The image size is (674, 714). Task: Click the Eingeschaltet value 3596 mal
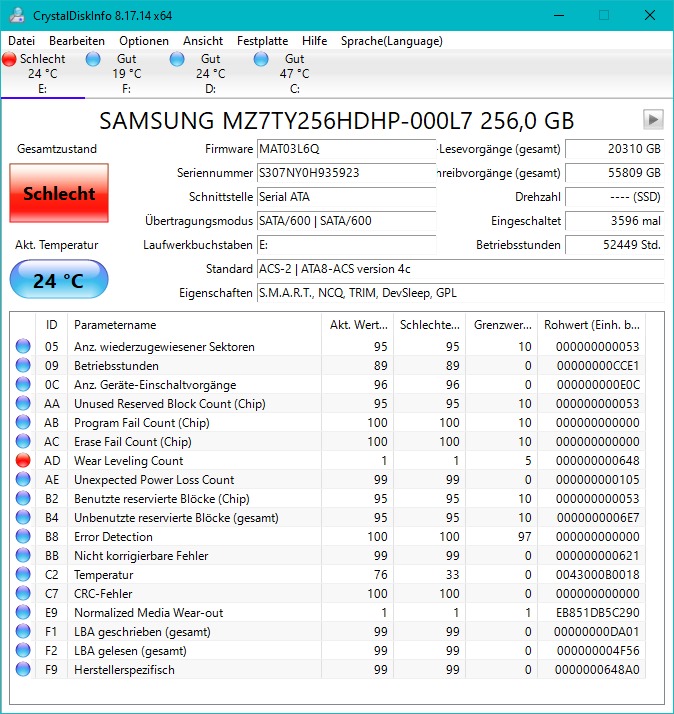614,221
